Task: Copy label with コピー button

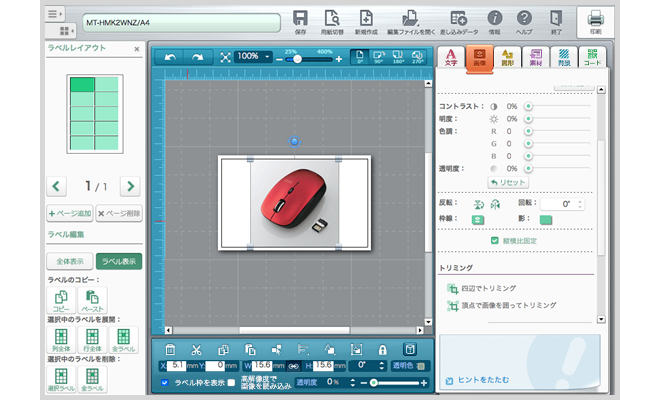Action: 61,300
